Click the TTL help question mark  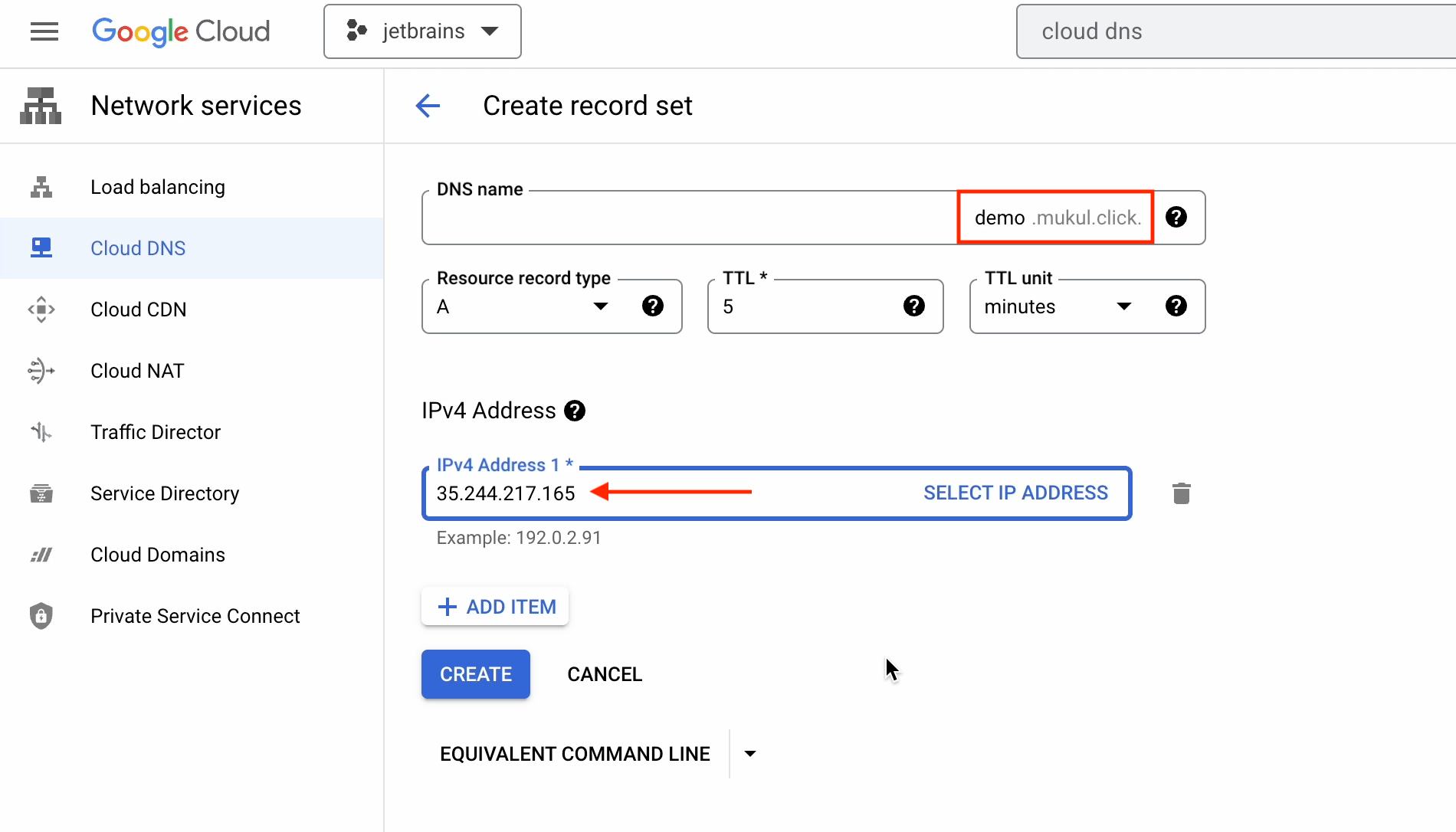(x=913, y=306)
